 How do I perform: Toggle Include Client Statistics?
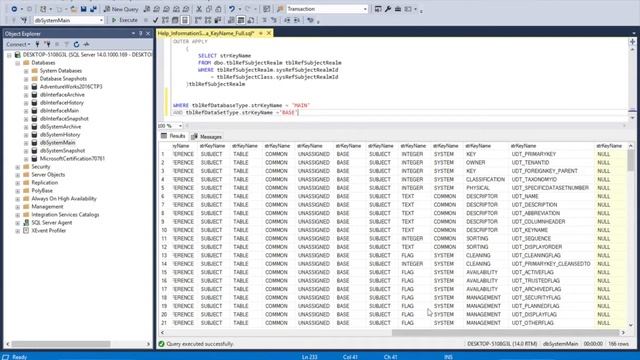(x=218, y=20)
